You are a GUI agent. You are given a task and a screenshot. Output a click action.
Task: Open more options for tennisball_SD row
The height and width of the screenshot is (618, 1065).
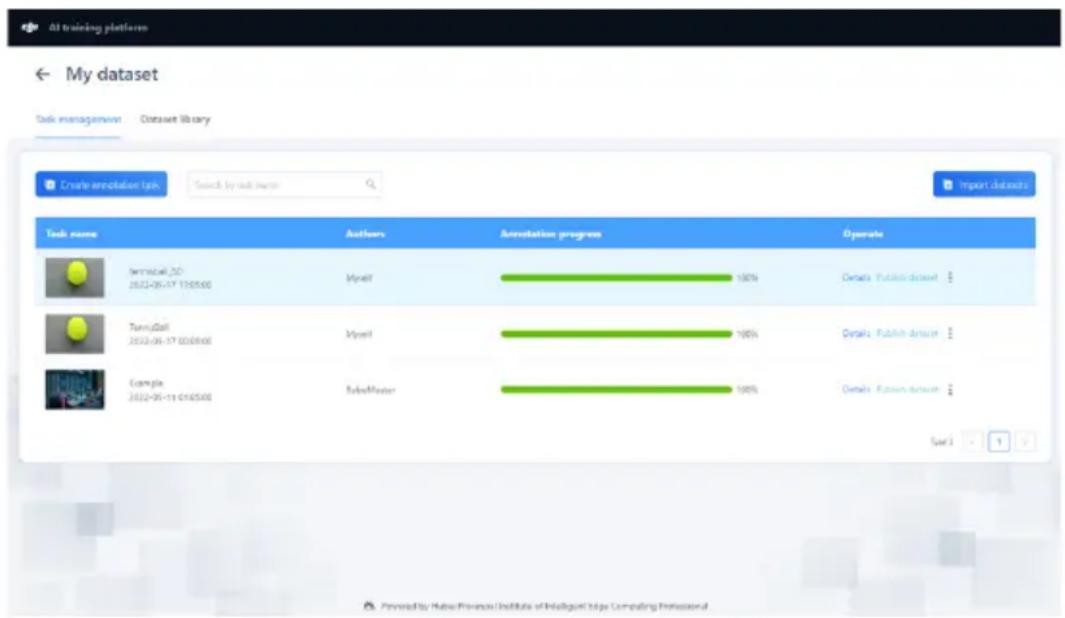click(x=950, y=277)
